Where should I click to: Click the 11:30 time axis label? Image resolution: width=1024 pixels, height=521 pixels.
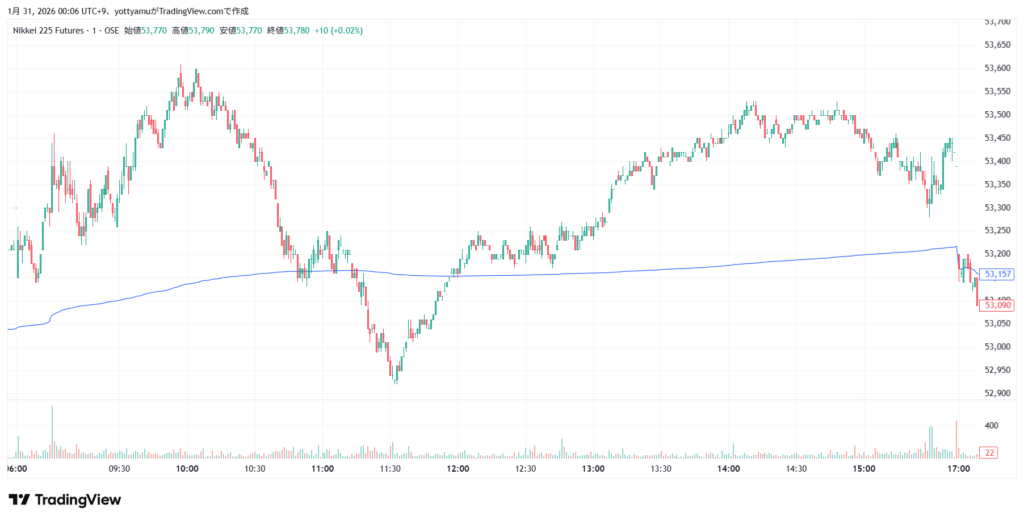(390, 468)
